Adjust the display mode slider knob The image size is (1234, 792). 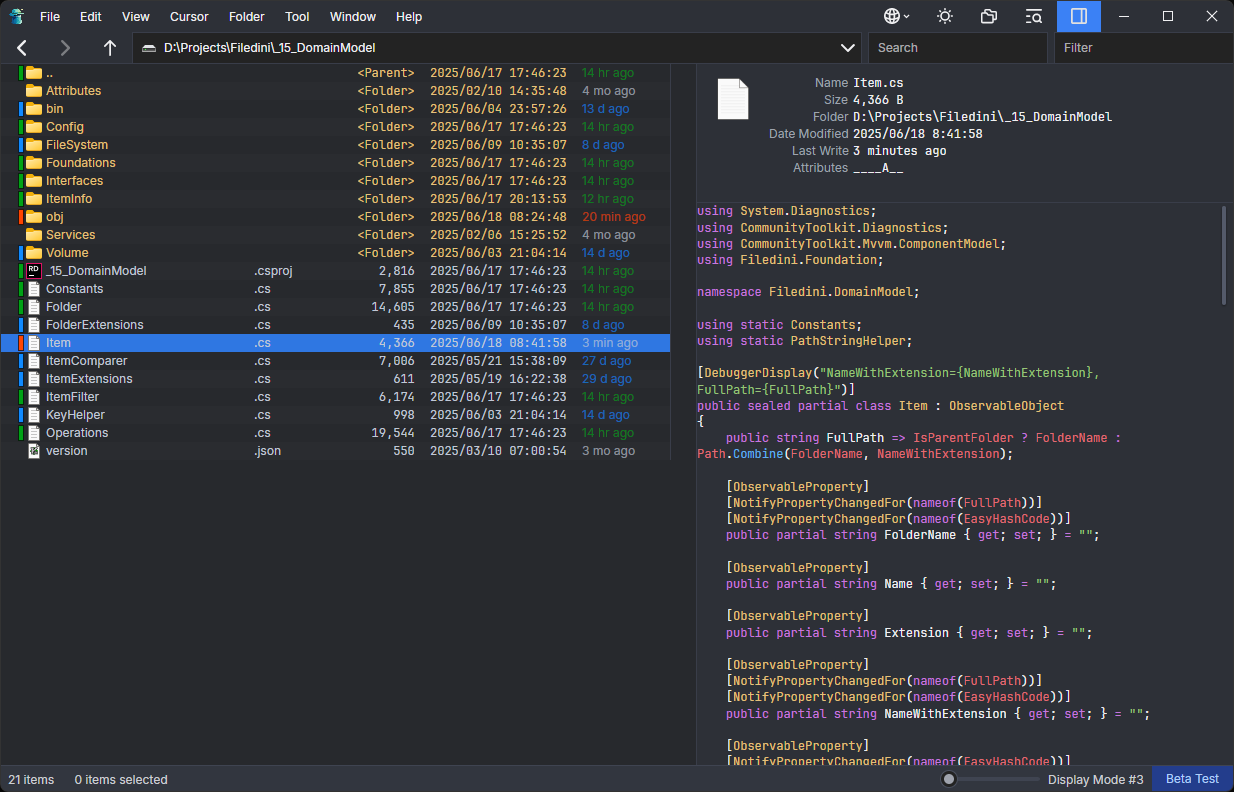(949, 779)
